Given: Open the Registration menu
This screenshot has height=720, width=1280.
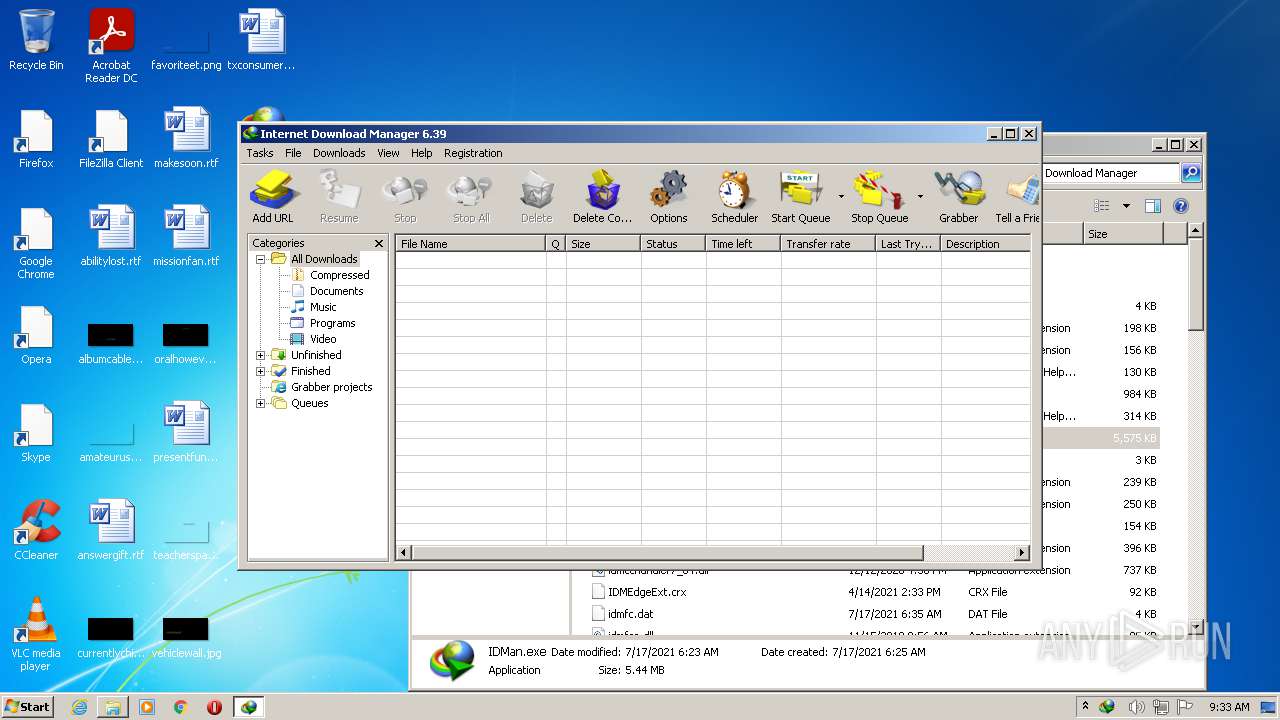Looking at the screenshot, I should 473,153.
